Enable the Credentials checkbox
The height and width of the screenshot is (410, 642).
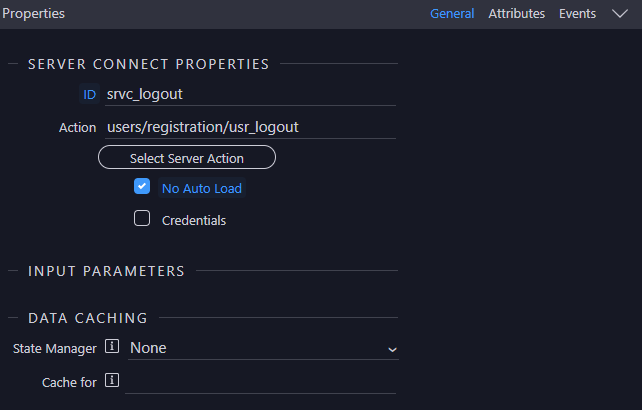(142, 218)
